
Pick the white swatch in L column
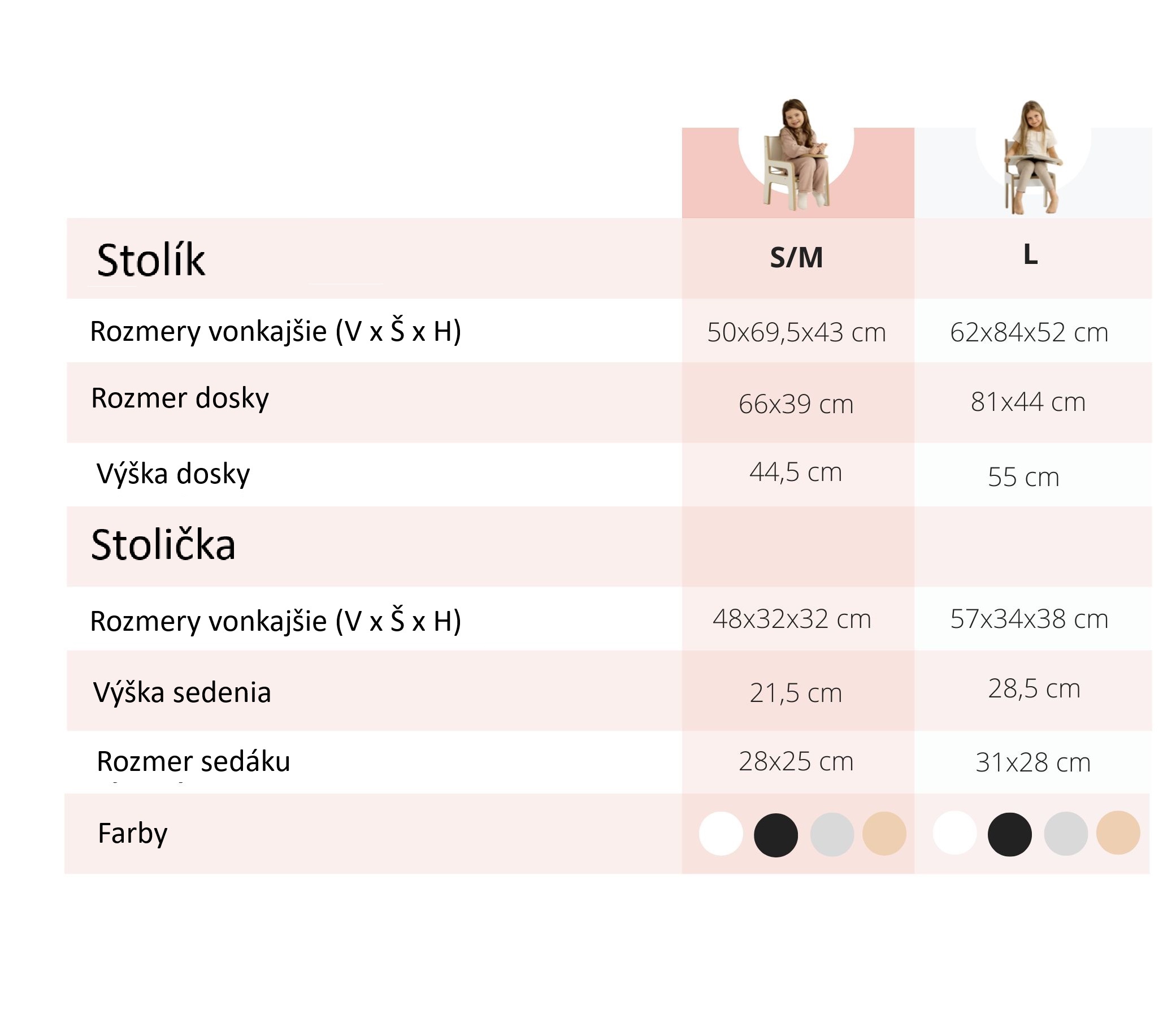(954, 834)
